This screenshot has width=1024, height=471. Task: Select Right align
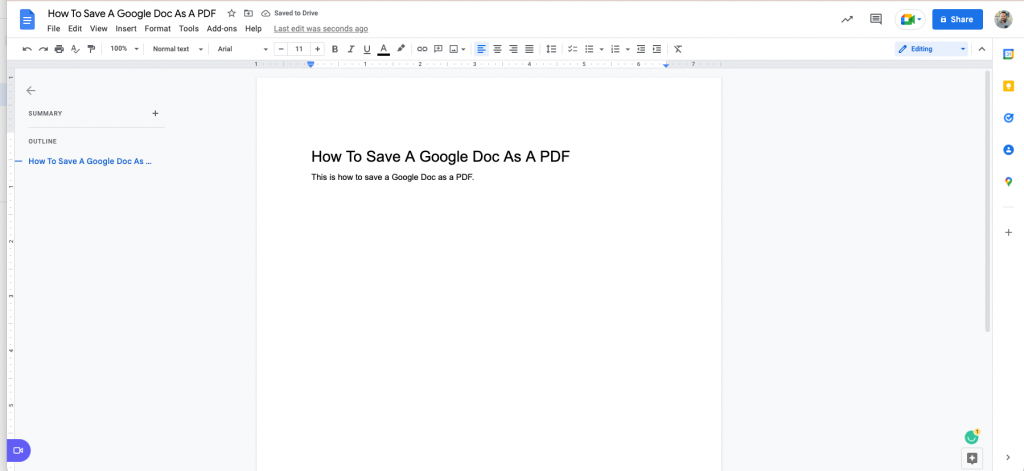click(x=513, y=49)
